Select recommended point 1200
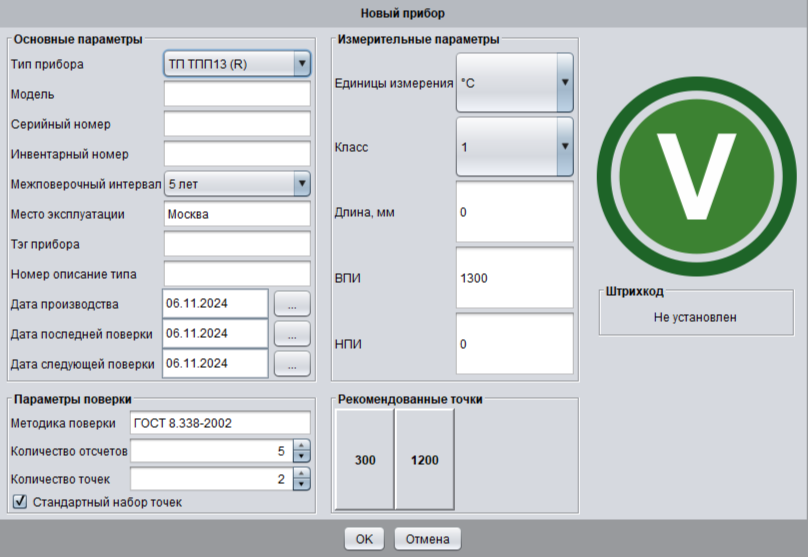This screenshot has height=557, width=808. pyautogui.click(x=424, y=461)
